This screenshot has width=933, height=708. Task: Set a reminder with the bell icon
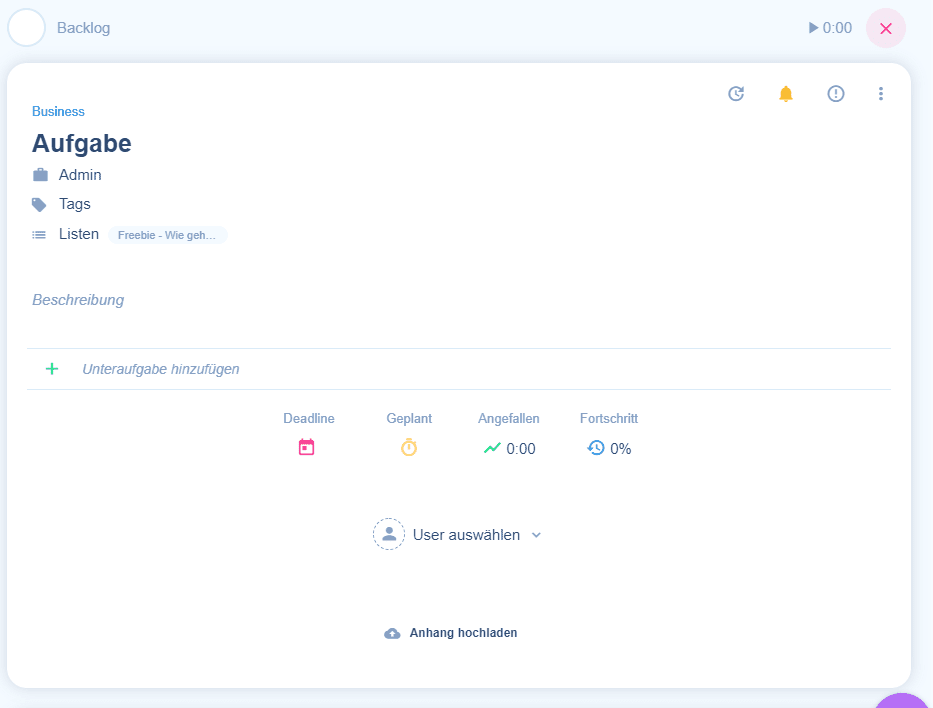pos(785,93)
